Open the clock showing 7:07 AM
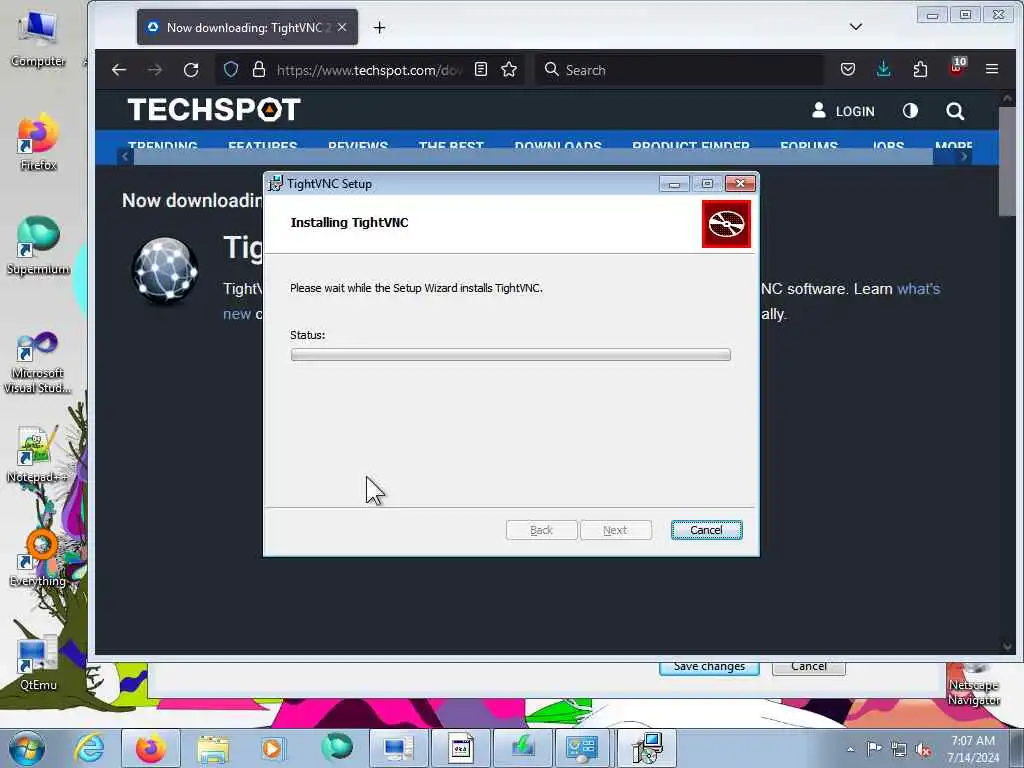This screenshot has height=768, width=1024. coord(973,748)
